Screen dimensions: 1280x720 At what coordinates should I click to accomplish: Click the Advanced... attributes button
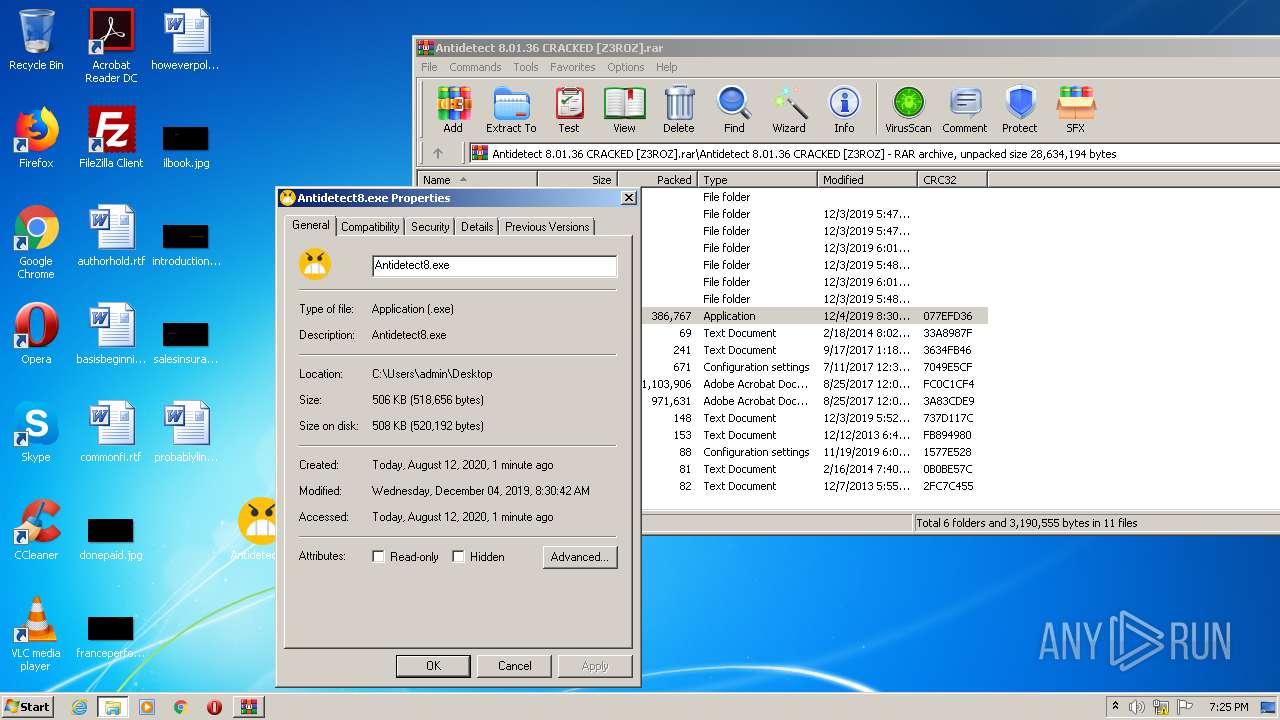click(580, 557)
